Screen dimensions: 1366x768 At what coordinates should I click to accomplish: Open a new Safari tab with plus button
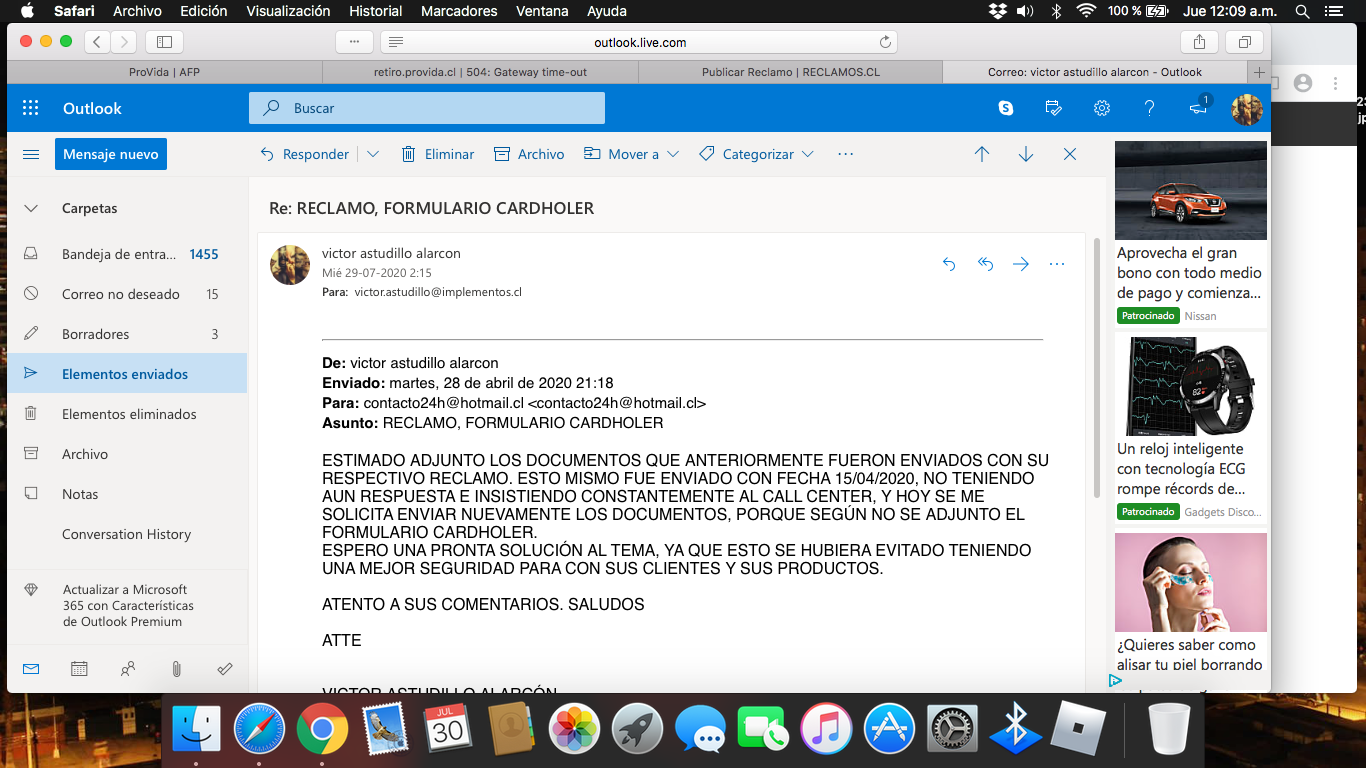[1258, 72]
